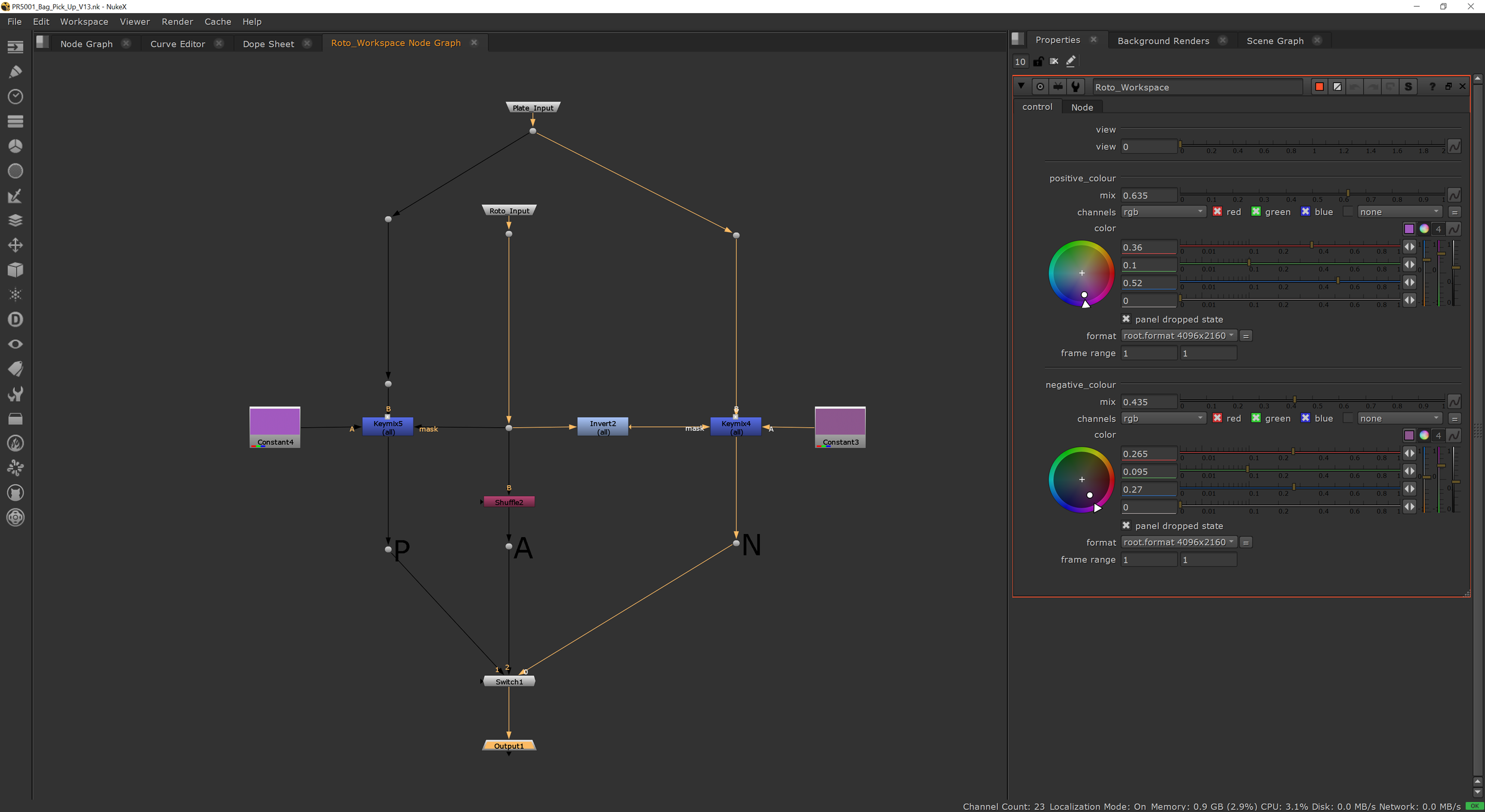Open negative_colour 'none' channel dropdown

click(x=1399, y=419)
